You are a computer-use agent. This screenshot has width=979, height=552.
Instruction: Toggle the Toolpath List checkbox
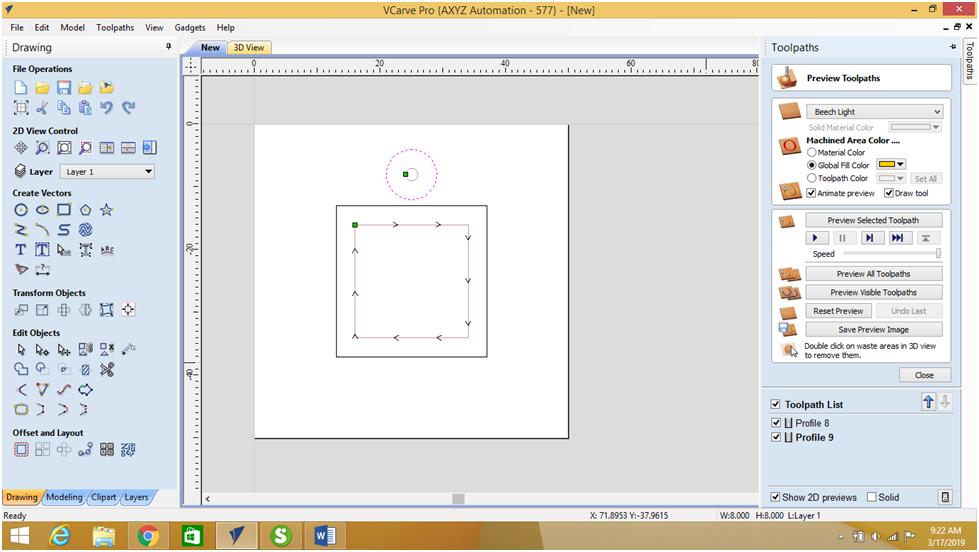click(775, 404)
